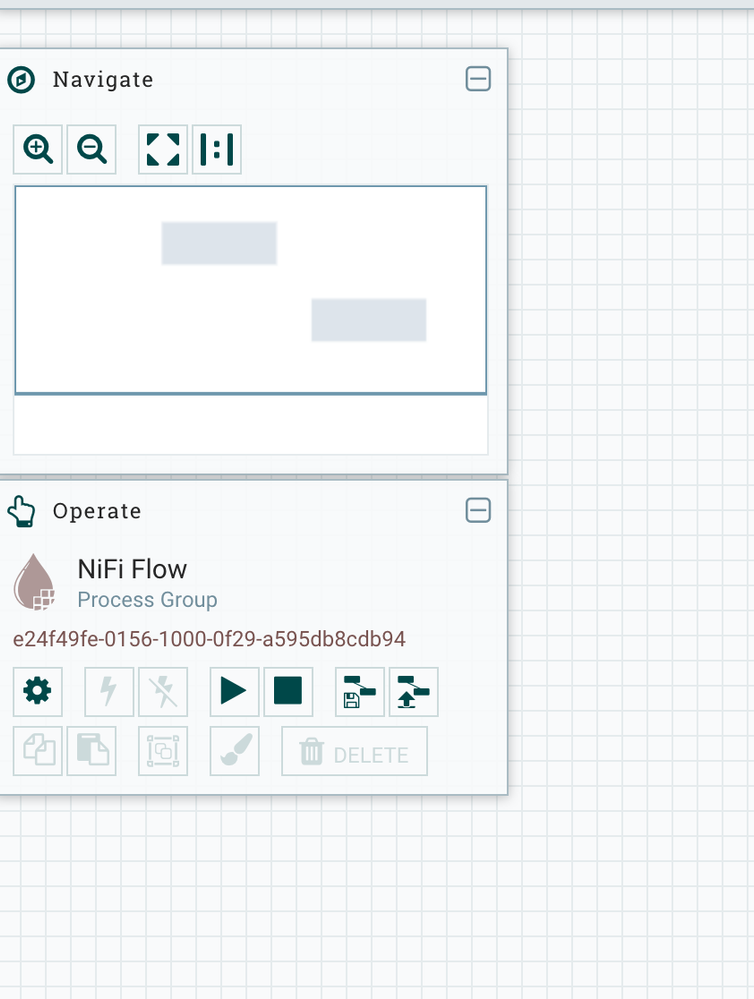Image resolution: width=754 pixels, height=999 pixels.
Task: Click the zoom in magnifier icon
Action: (38, 150)
